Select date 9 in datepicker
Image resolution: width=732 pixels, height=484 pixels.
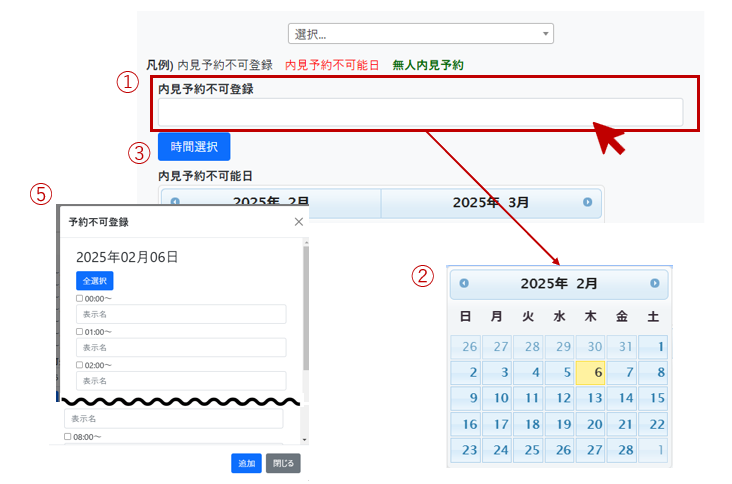465,398
